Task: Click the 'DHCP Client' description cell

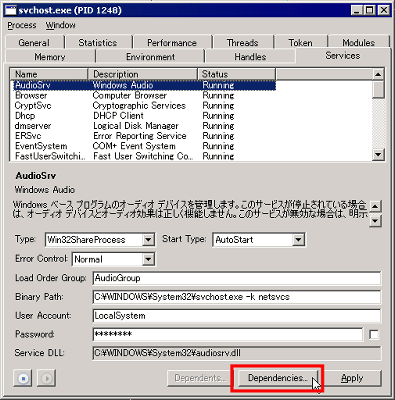Action: click(118, 116)
